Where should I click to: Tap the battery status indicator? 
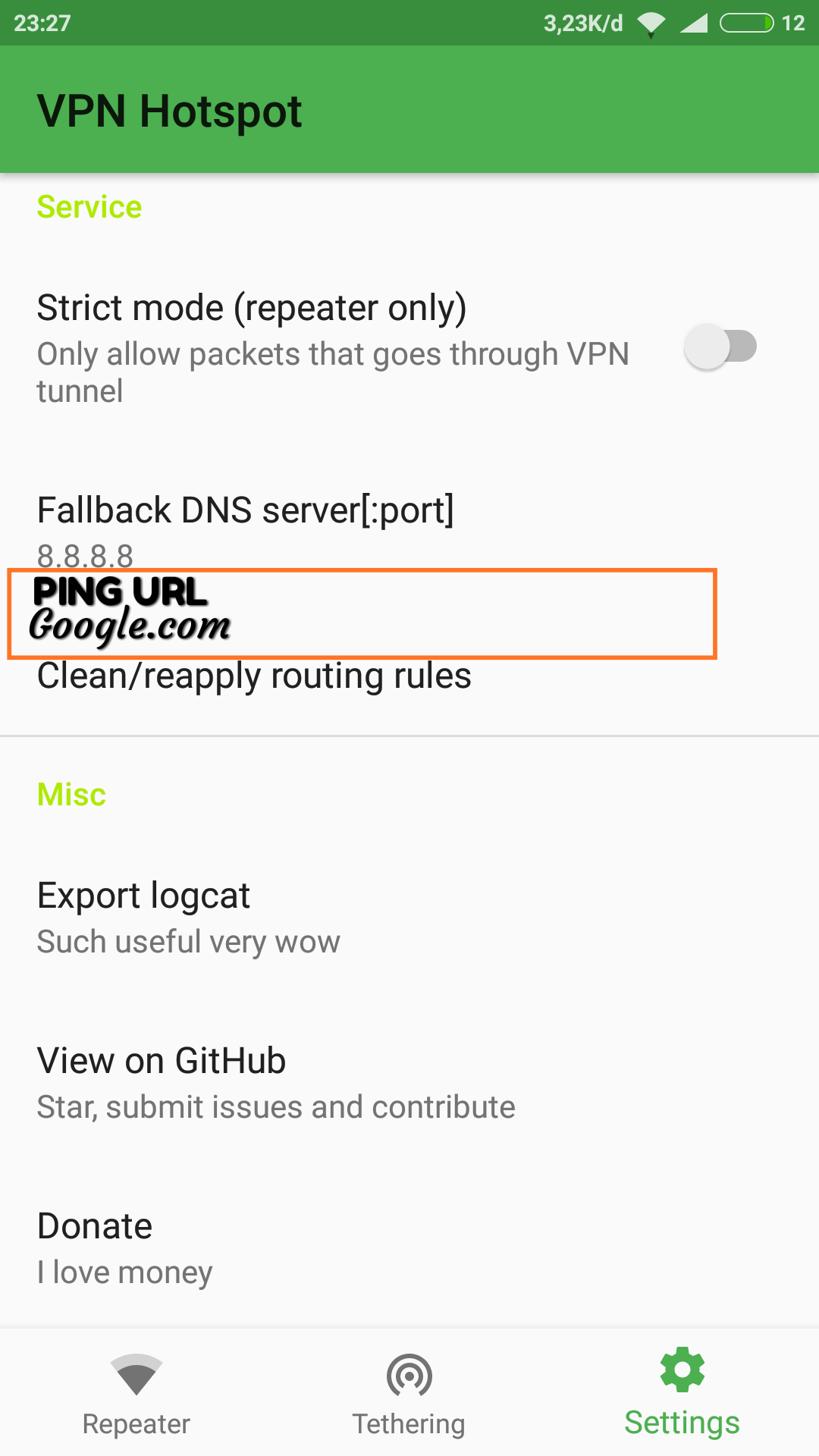coord(747,24)
